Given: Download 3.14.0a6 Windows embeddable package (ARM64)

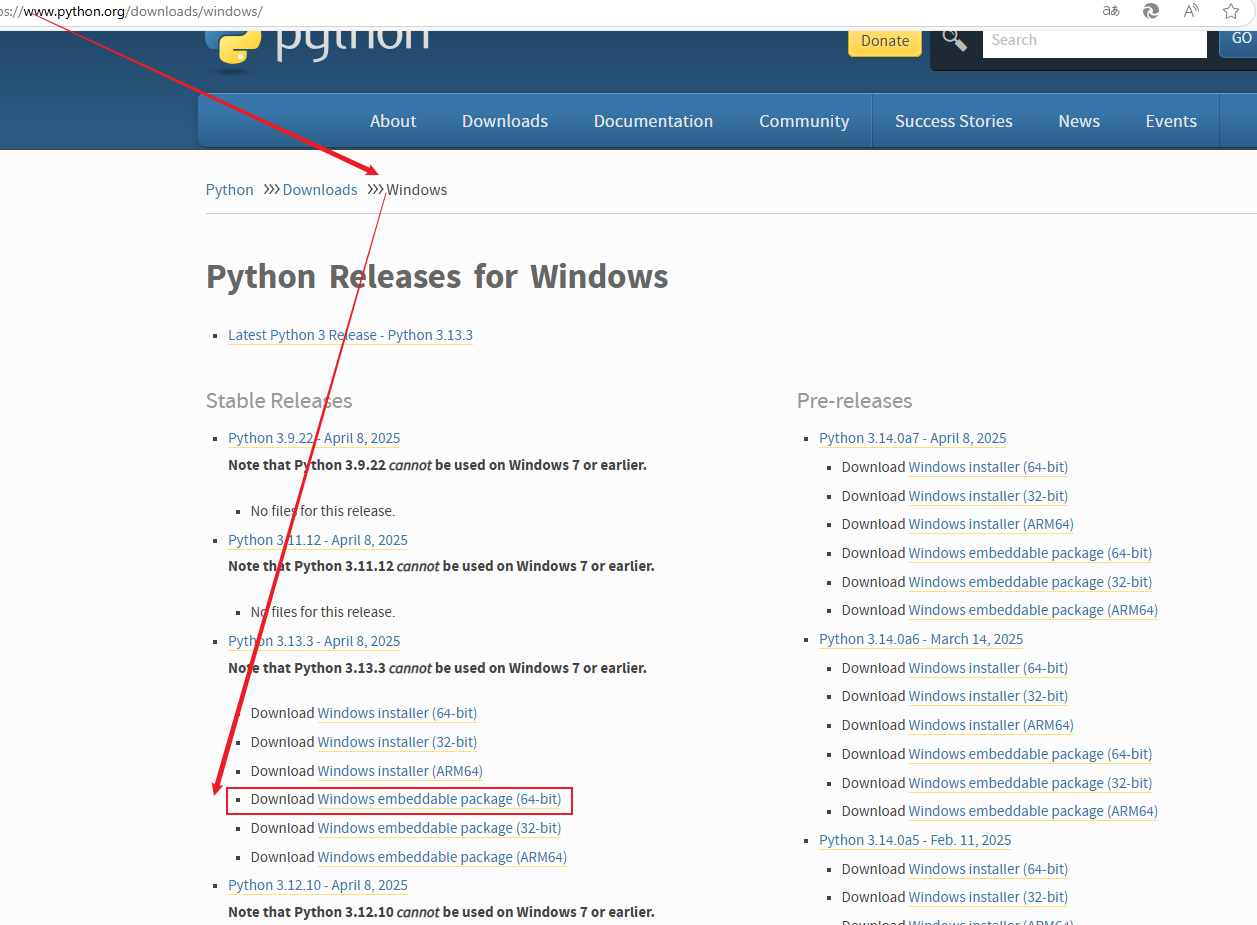Looking at the screenshot, I should tap(1033, 811).
